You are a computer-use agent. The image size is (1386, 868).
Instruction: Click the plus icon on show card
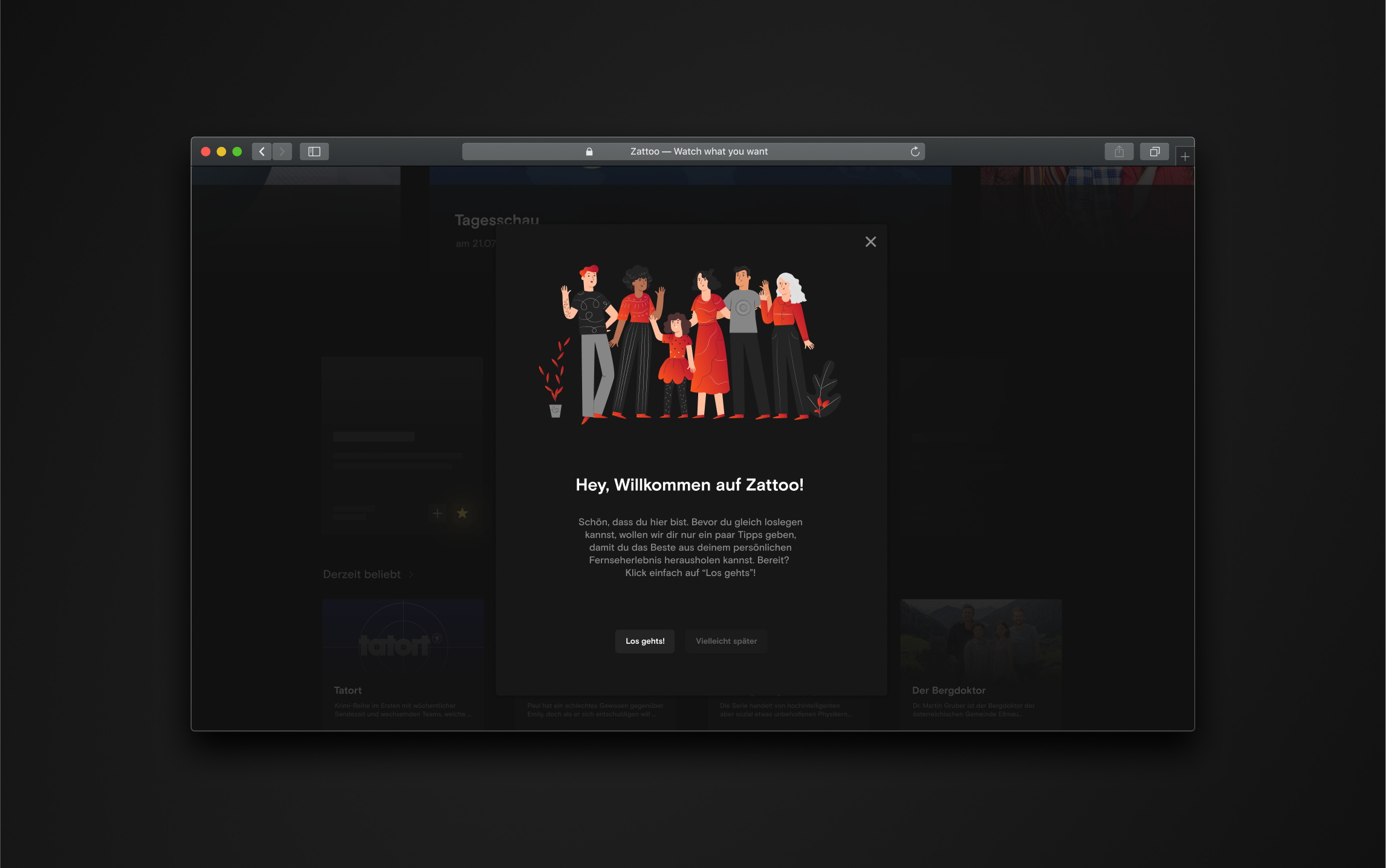click(x=438, y=513)
